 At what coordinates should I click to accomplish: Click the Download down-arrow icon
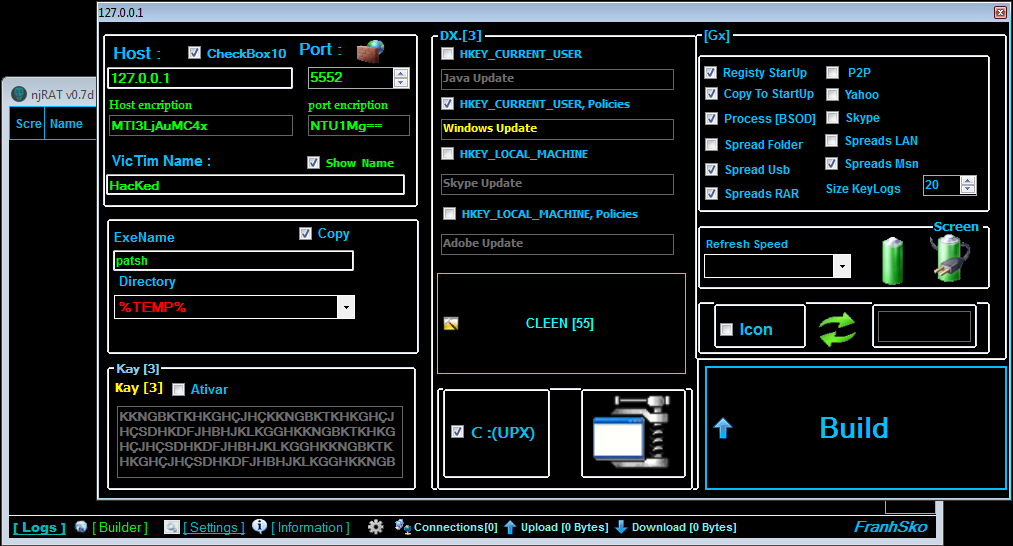click(x=621, y=527)
